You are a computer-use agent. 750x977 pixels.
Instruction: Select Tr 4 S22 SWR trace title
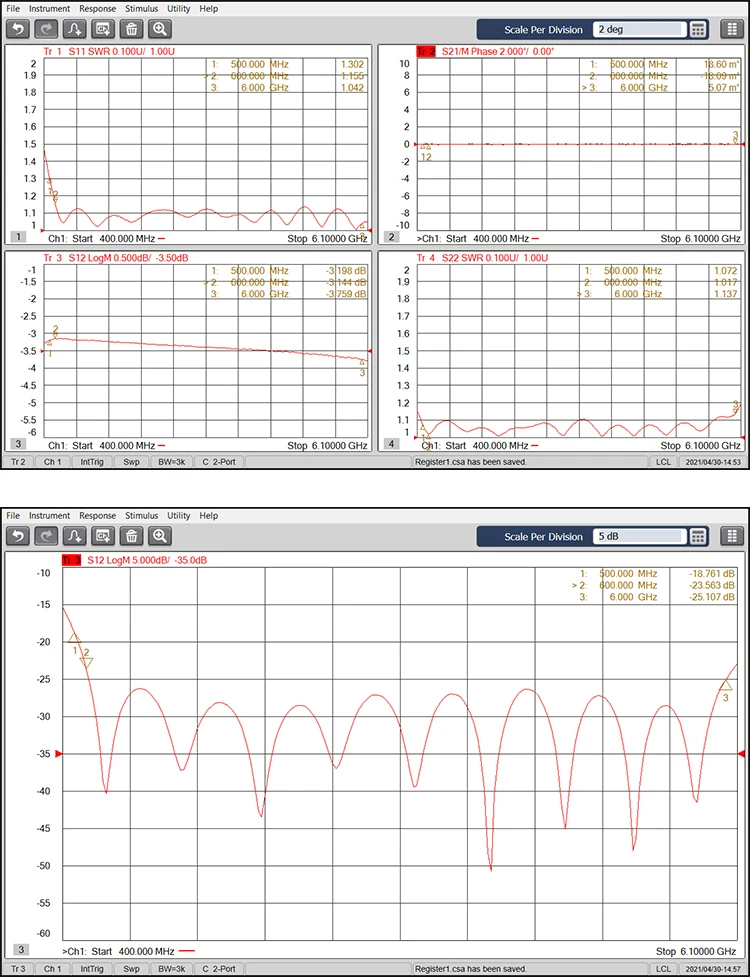pos(482,257)
